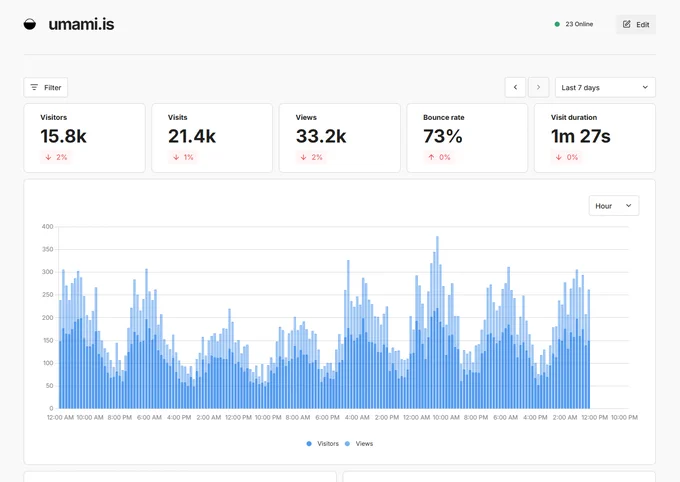Click the Views 2% decrease badge

point(311,157)
